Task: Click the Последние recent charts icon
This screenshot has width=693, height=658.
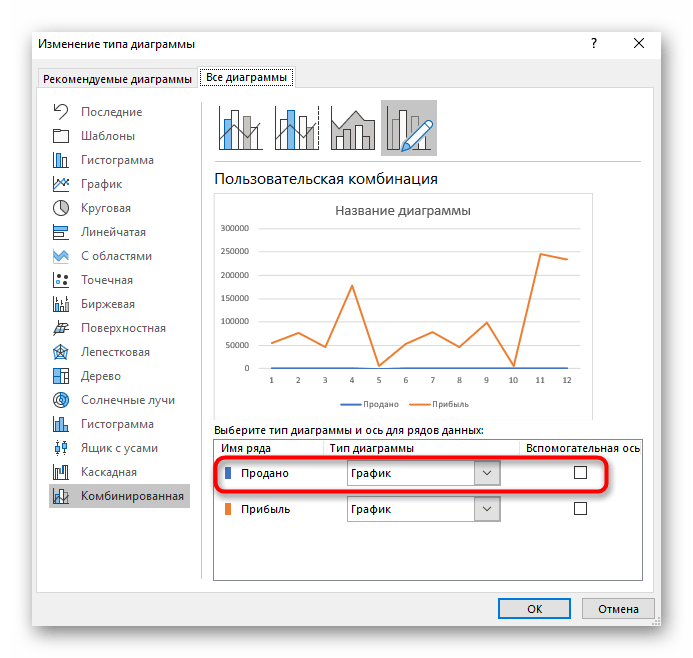Action: [61, 112]
